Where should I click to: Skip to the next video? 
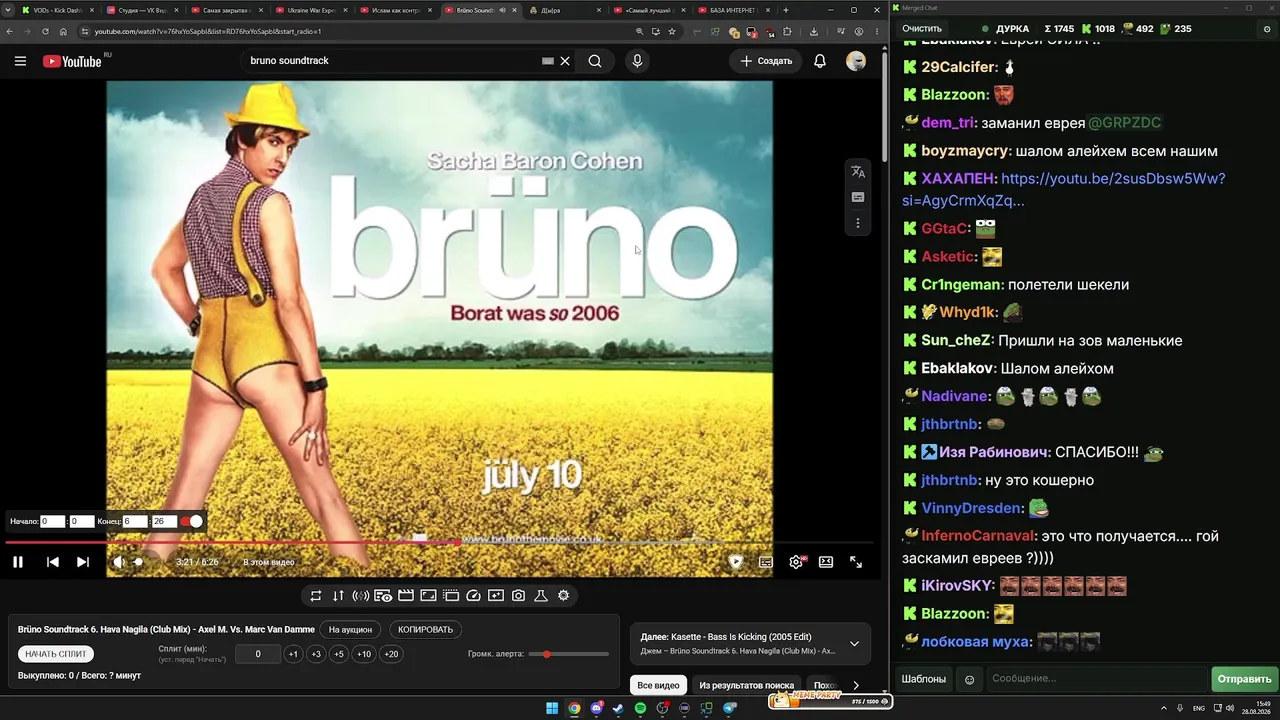[x=83, y=562]
